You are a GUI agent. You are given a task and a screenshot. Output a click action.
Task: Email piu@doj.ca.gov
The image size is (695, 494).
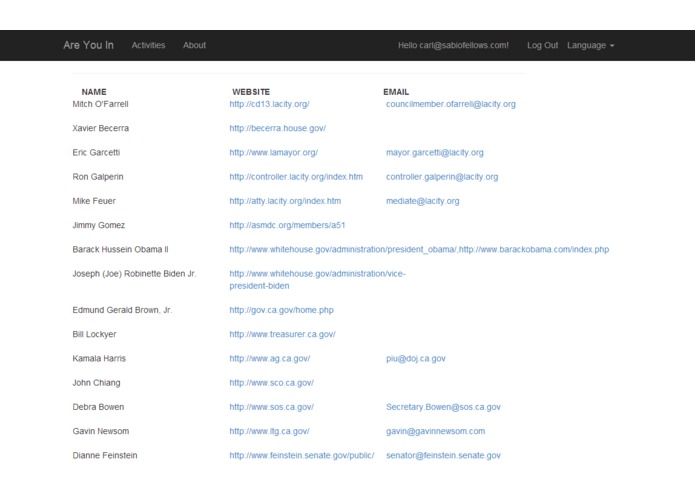point(416,358)
